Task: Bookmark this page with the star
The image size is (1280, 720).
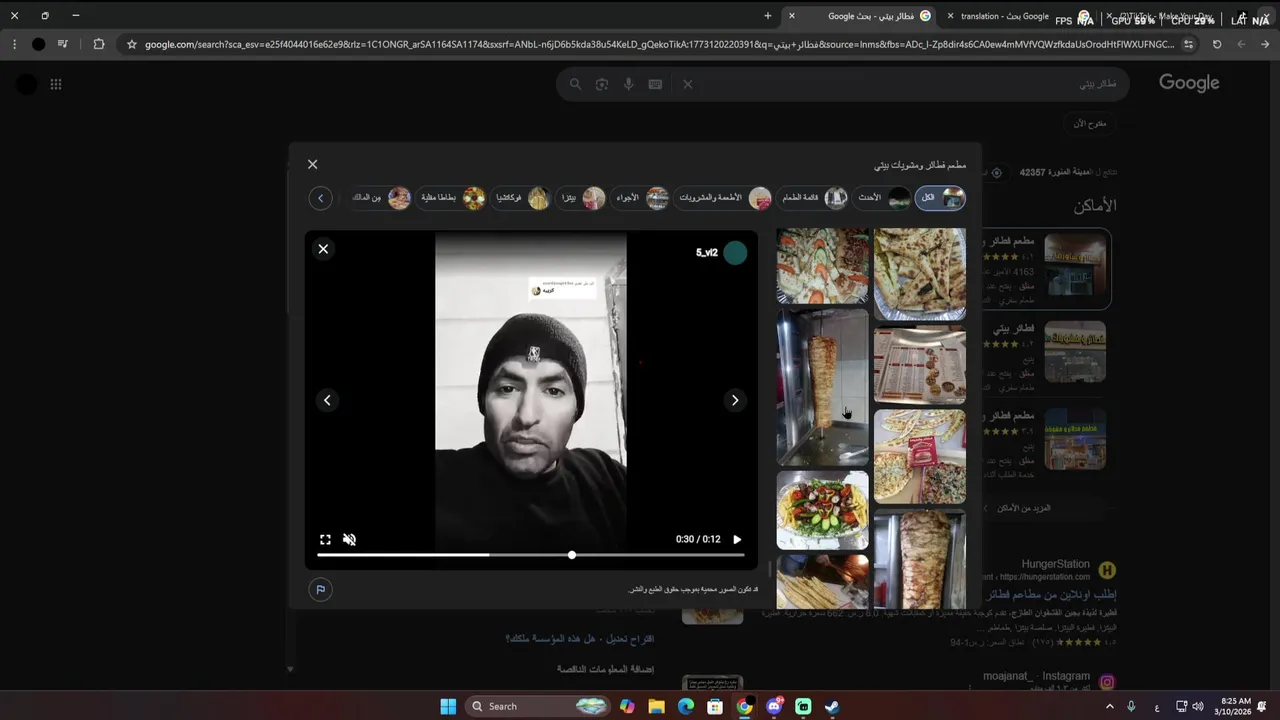Action: pyautogui.click(x=131, y=44)
